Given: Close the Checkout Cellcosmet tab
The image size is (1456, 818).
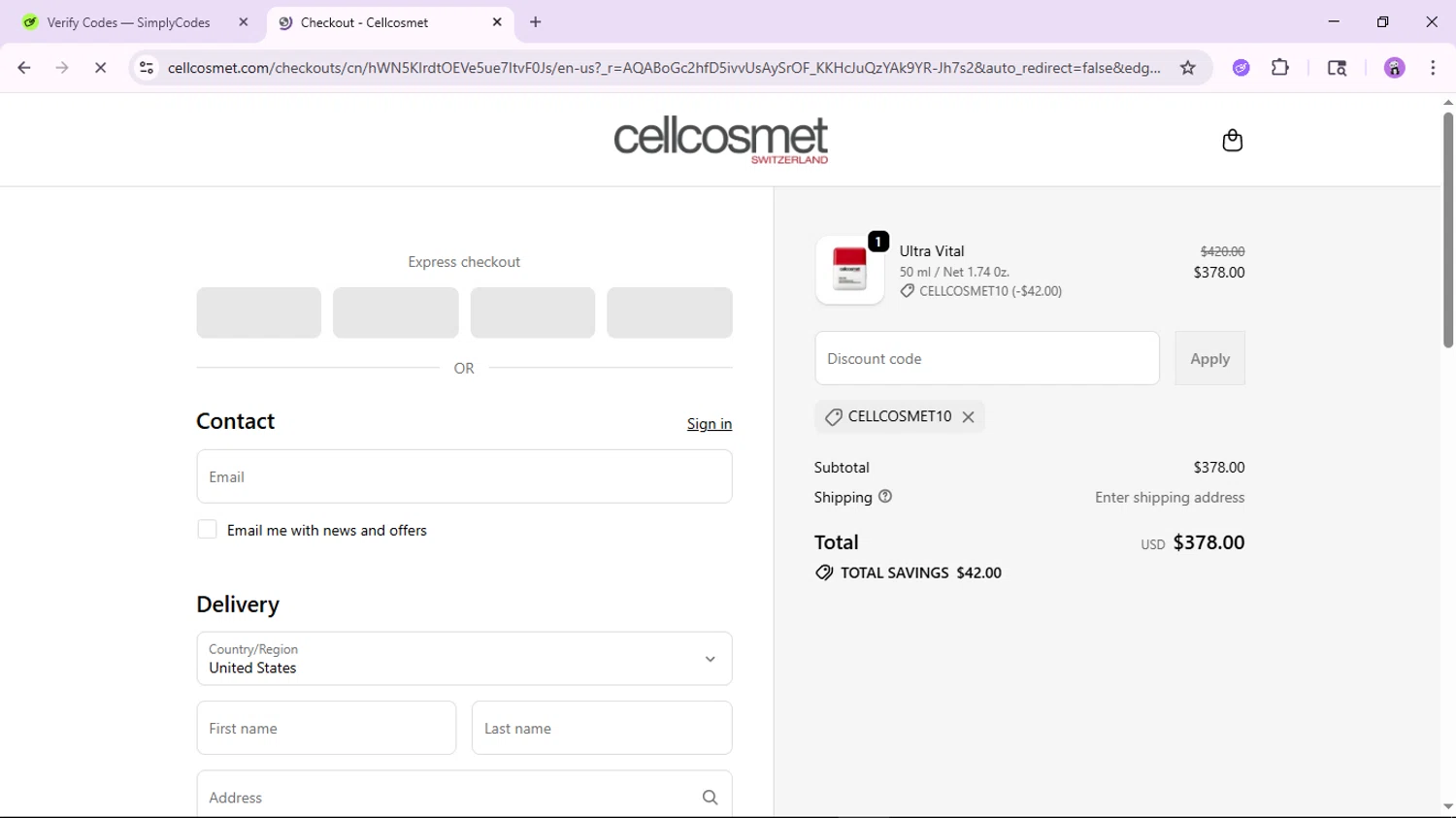Looking at the screenshot, I should click(x=497, y=22).
